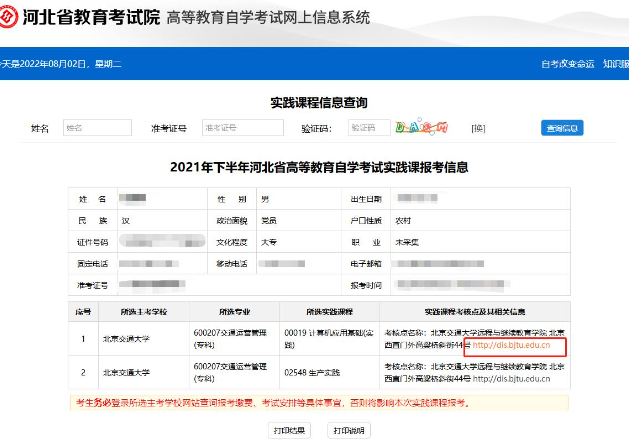The width and height of the screenshot is (629, 441).
Task: Click the date text 2022年08月02日
Action: point(53,64)
